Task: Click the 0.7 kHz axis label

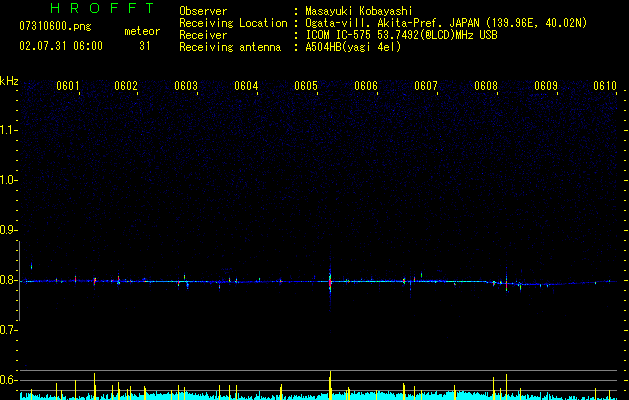Action: tap(8, 330)
